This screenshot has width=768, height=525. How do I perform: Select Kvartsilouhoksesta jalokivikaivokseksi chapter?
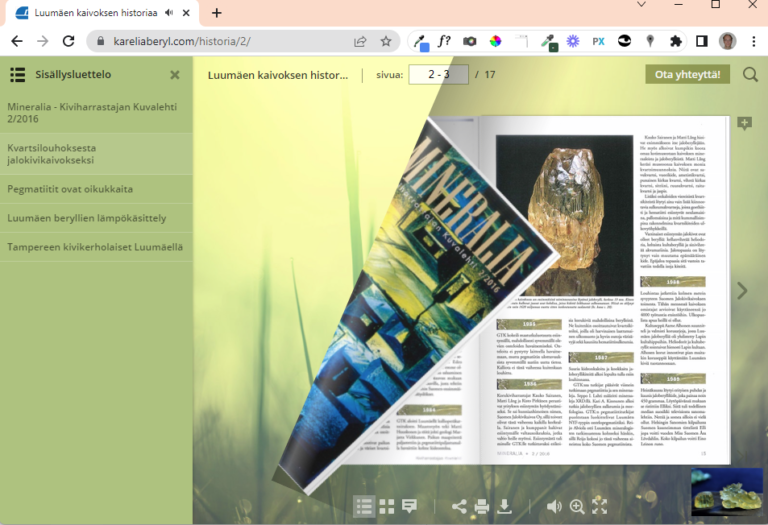(96, 154)
